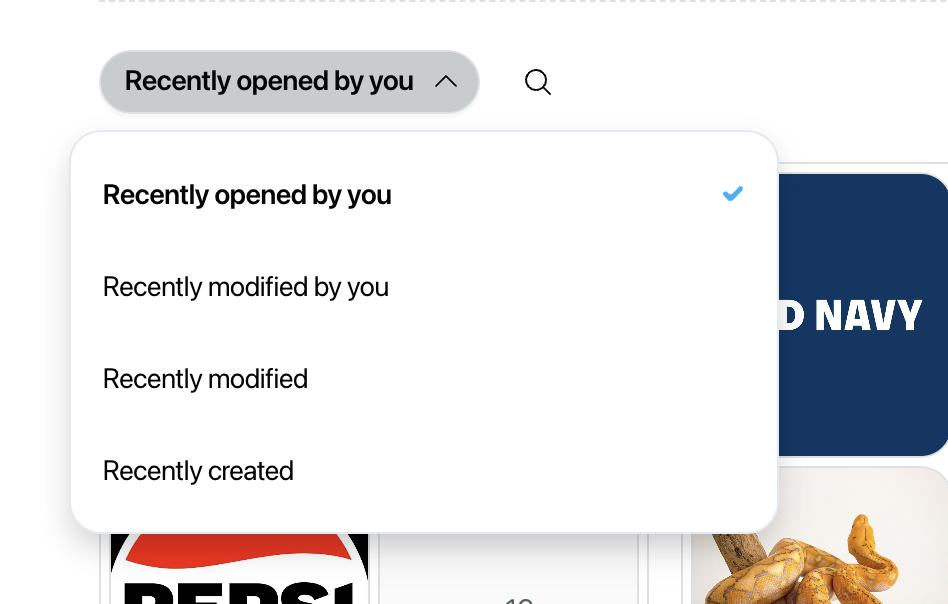The height and width of the screenshot is (604, 948).
Task: Choose the Recently modified option
Action: coord(205,379)
